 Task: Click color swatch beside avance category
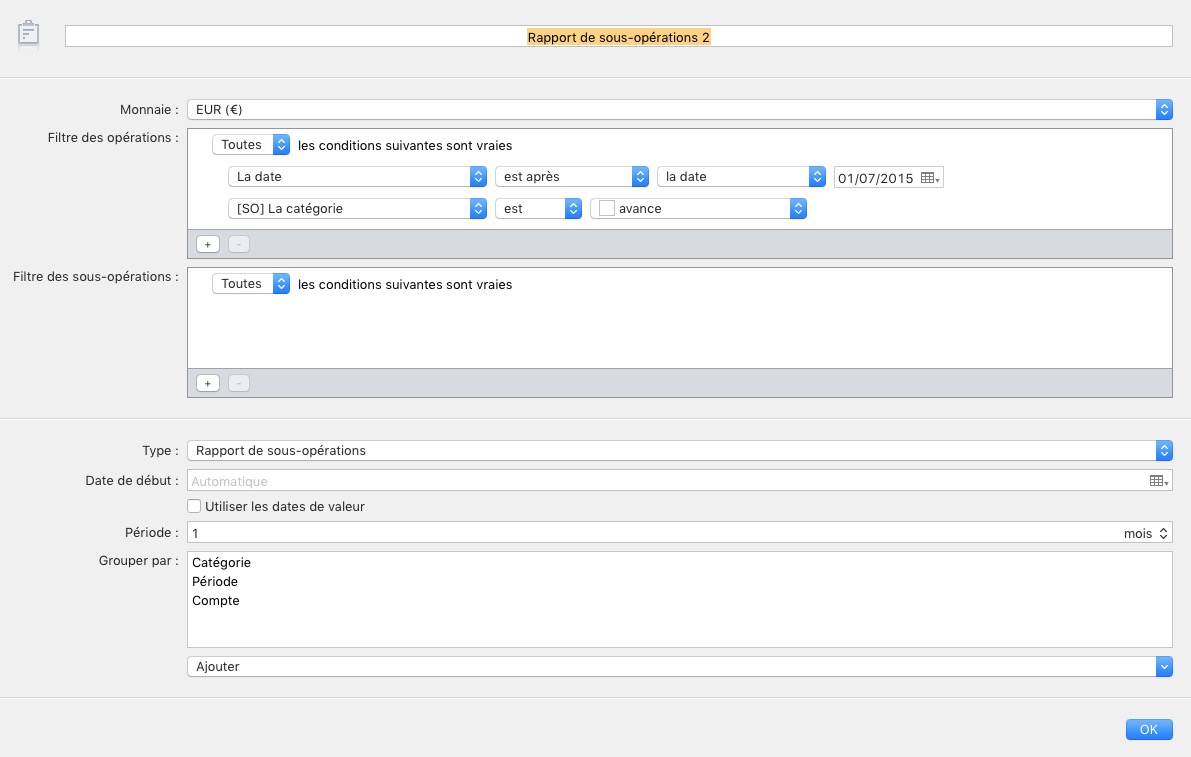tap(606, 208)
